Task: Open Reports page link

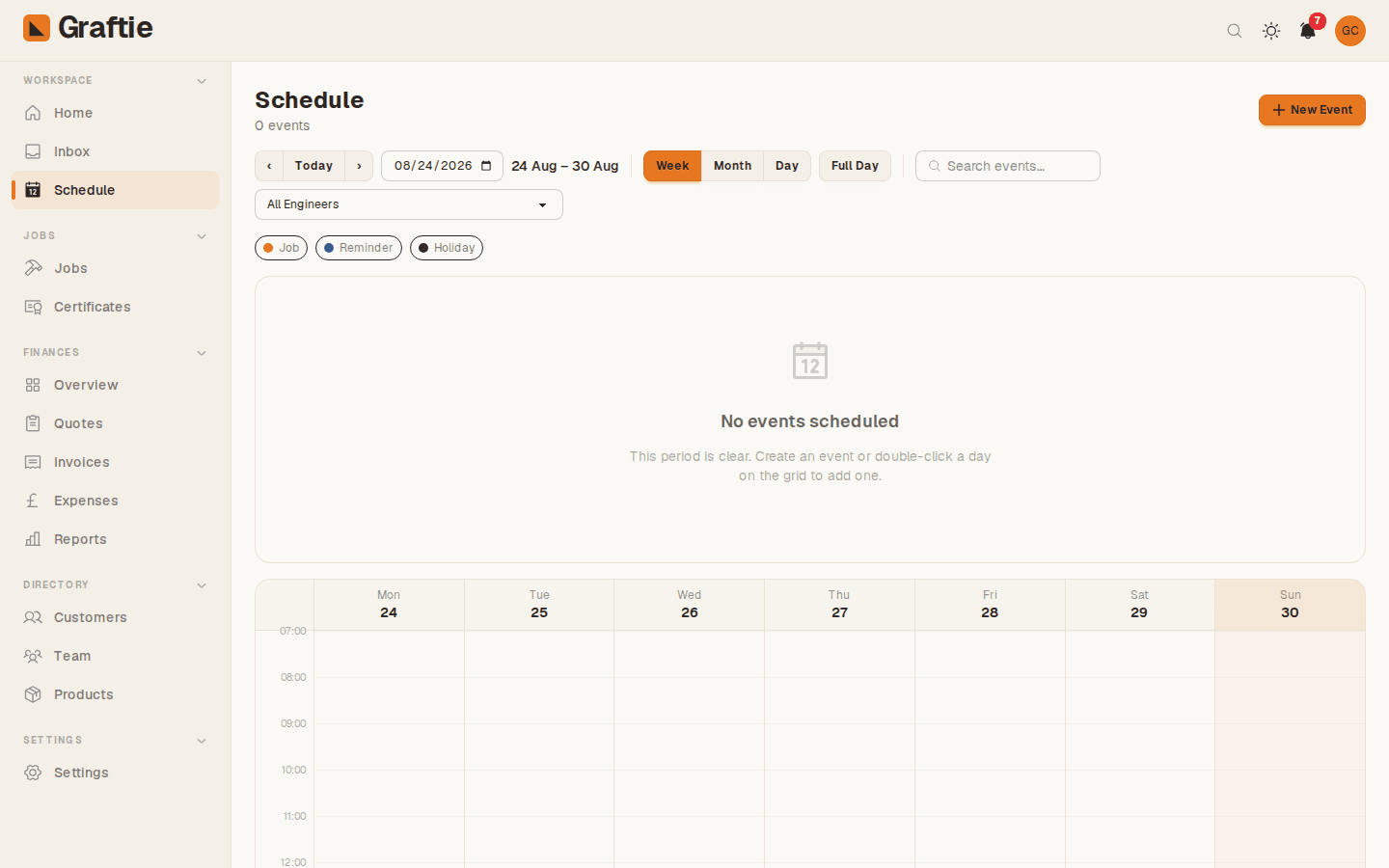Action: [116, 539]
